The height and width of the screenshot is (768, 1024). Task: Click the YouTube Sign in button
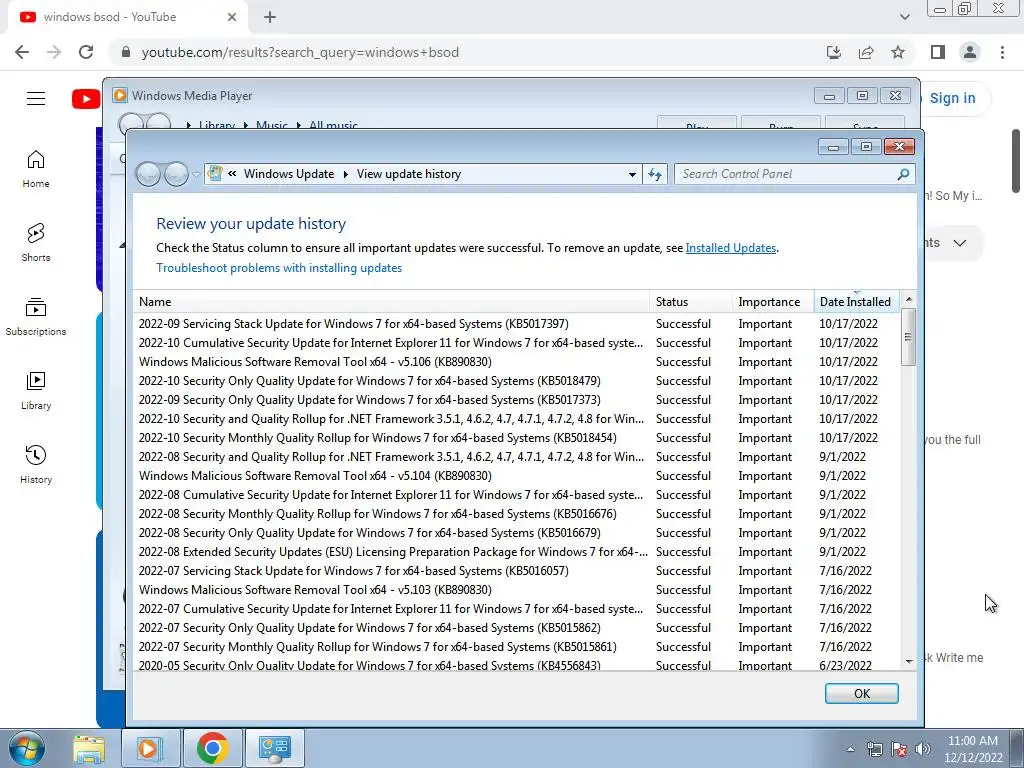coord(952,98)
